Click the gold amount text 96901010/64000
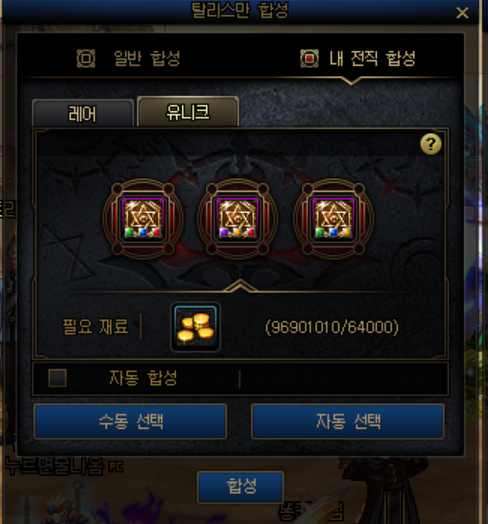 coord(332,327)
